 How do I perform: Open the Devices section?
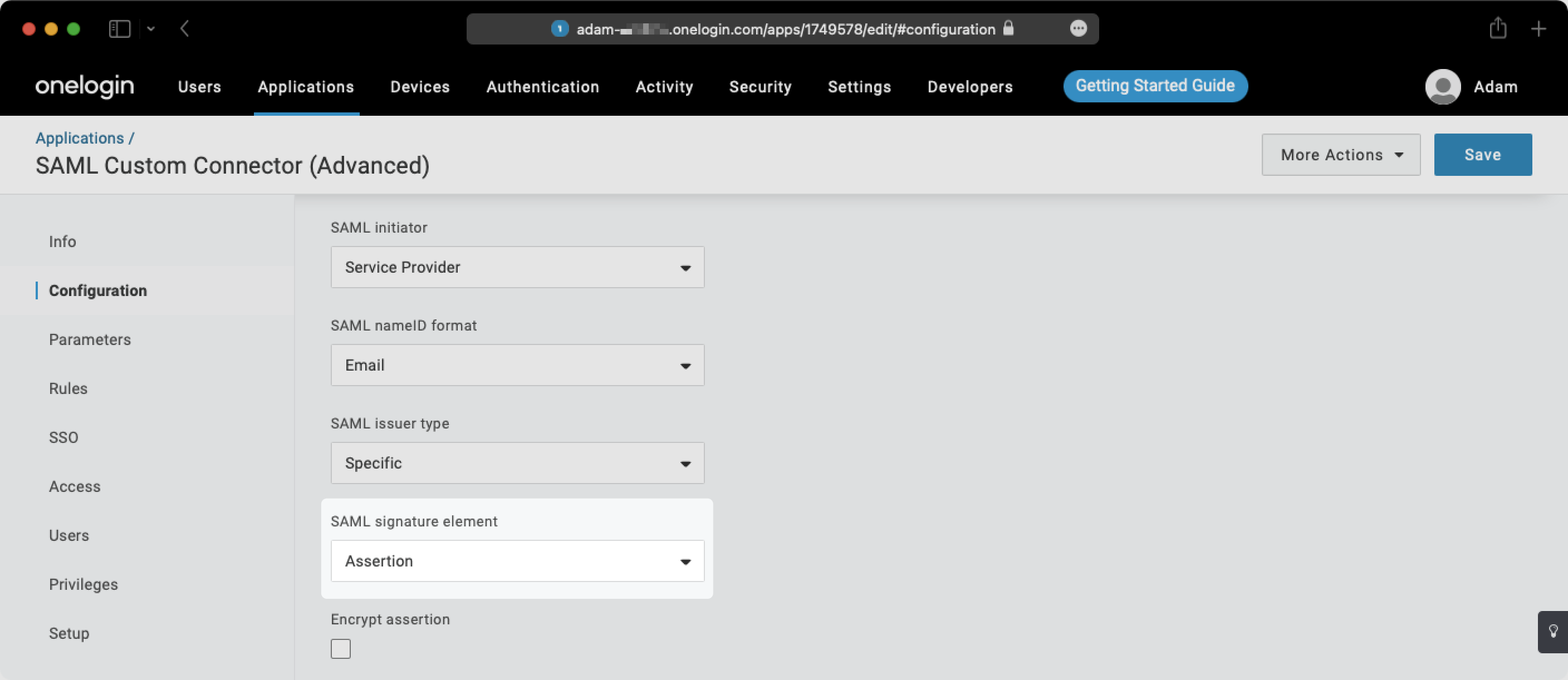click(419, 86)
